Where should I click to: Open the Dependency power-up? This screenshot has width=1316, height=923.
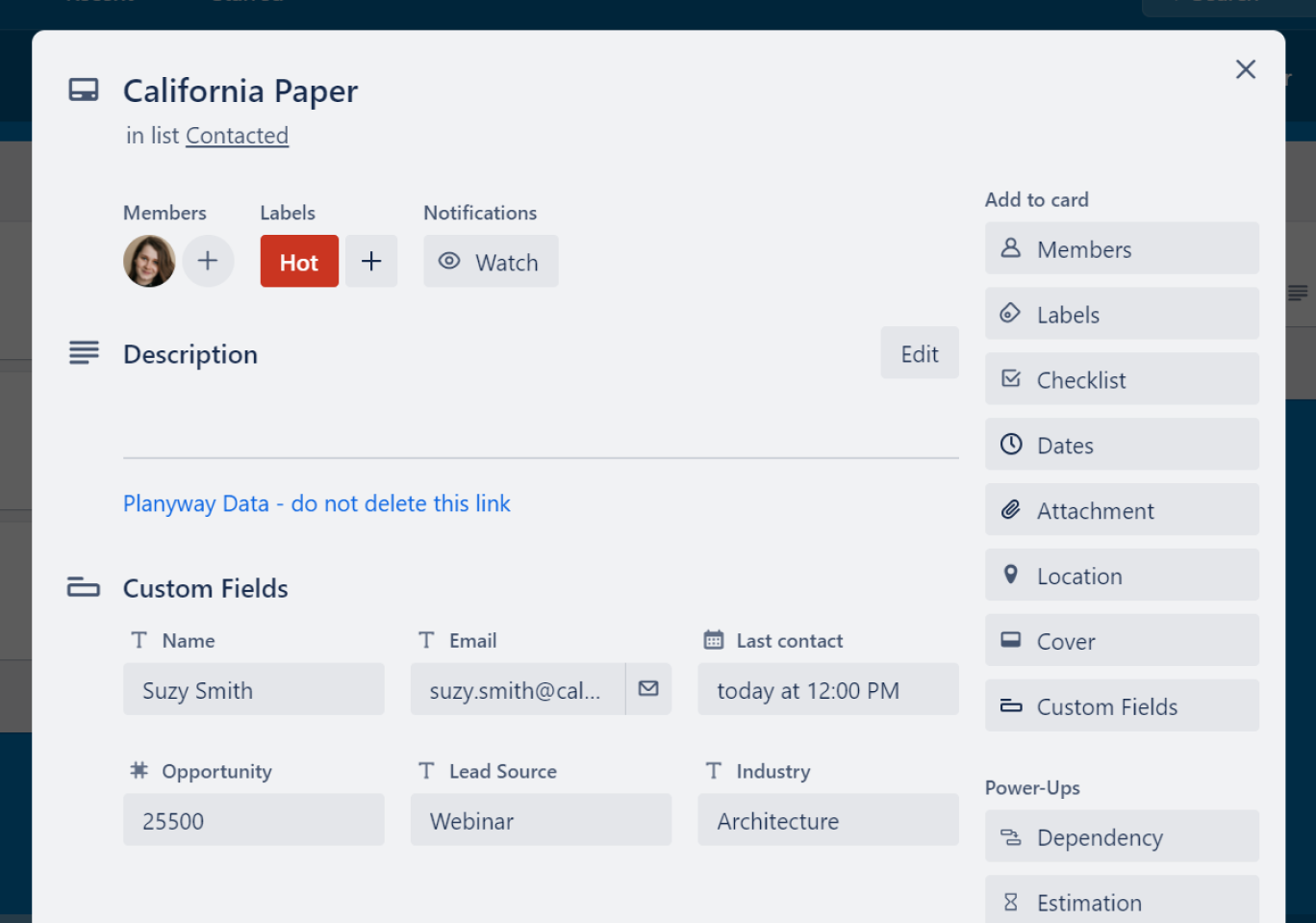(x=1121, y=837)
